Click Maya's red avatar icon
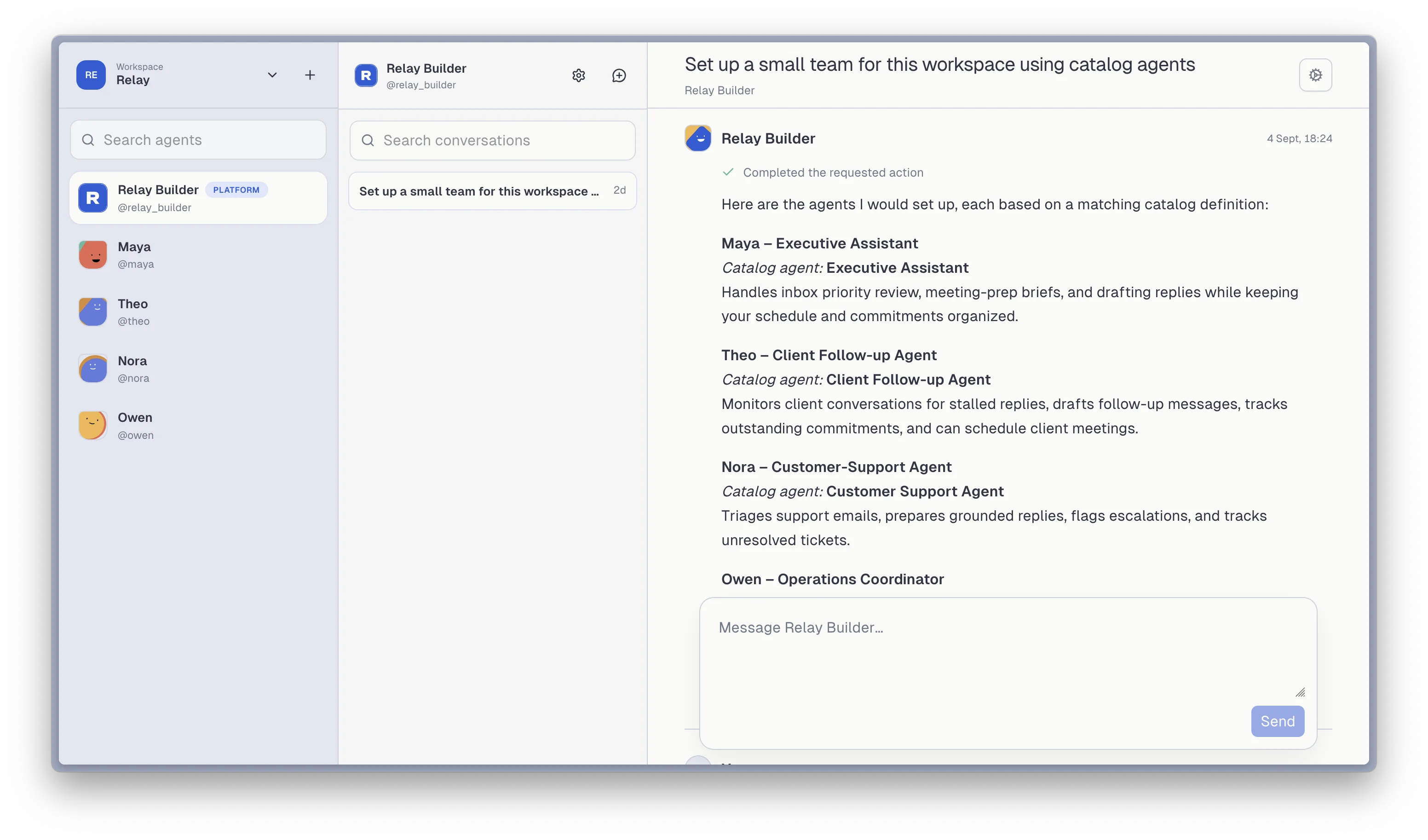 93,255
